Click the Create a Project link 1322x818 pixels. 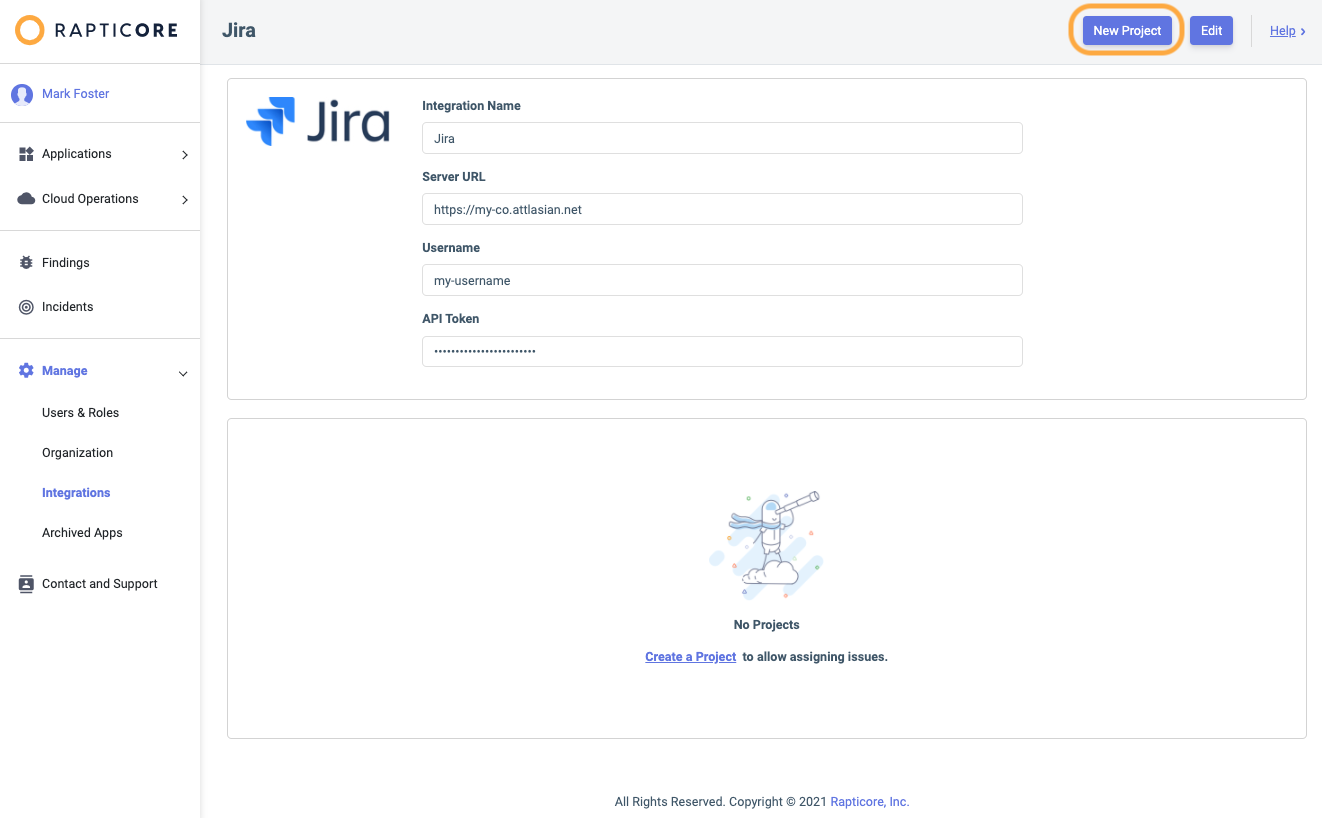click(691, 657)
